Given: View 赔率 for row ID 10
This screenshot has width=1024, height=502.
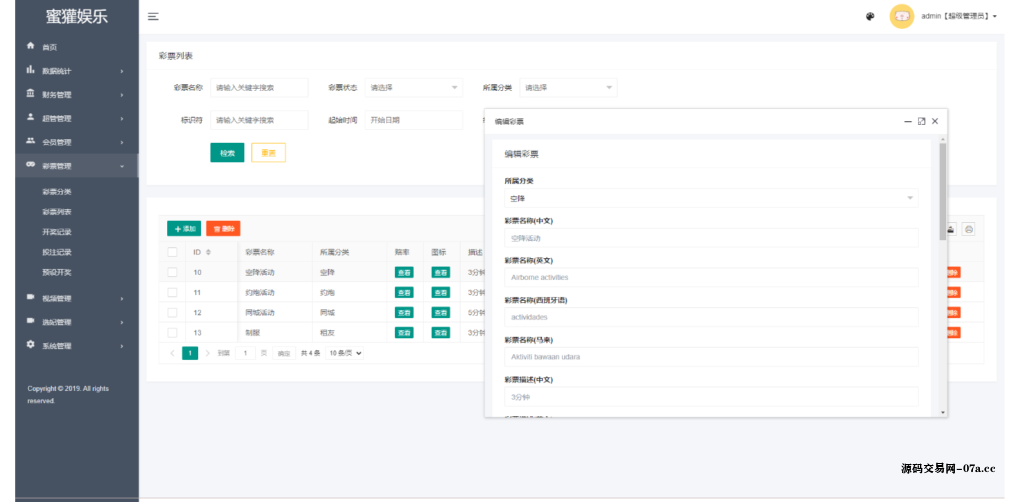Looking at the screenshot, I should tap(404, 273).
